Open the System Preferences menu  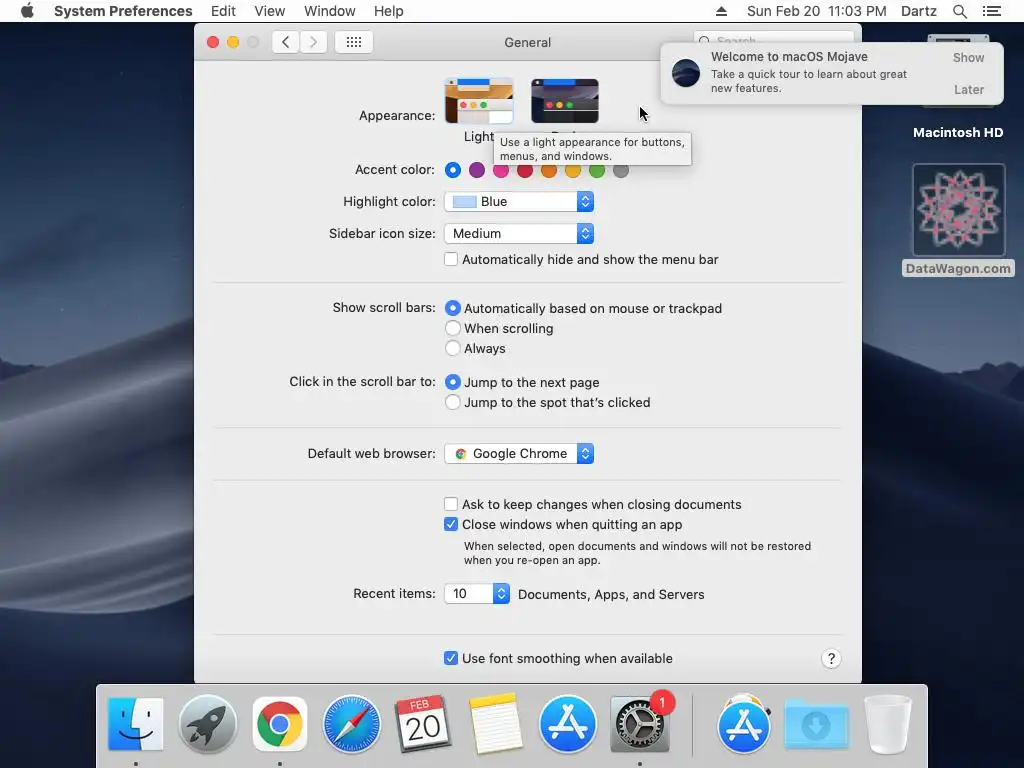tap(123, 11)
